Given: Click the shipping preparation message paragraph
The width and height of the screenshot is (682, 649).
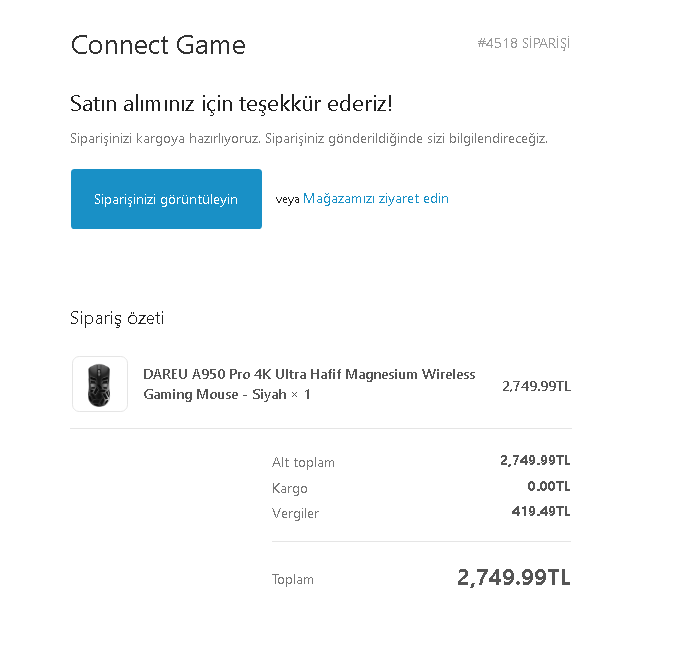Looking at the screenshot, I should (309, 139).
